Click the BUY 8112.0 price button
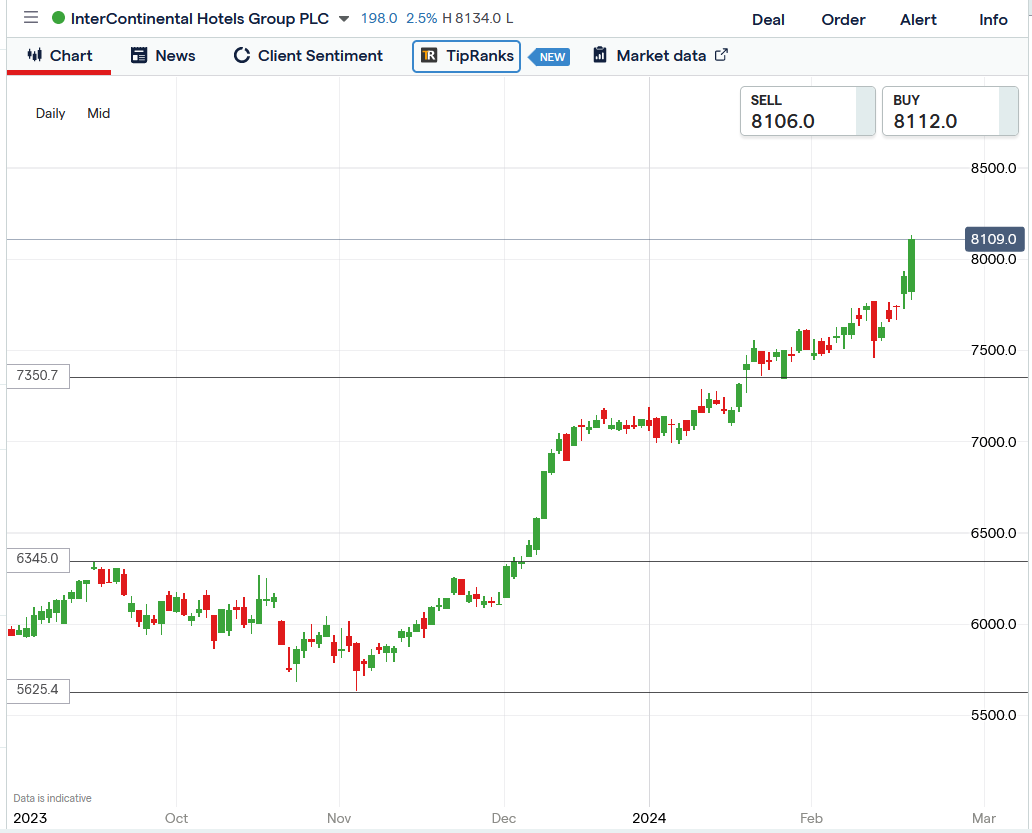The width and height of the screenshot is (1032, 833). [x=950, y=111]
